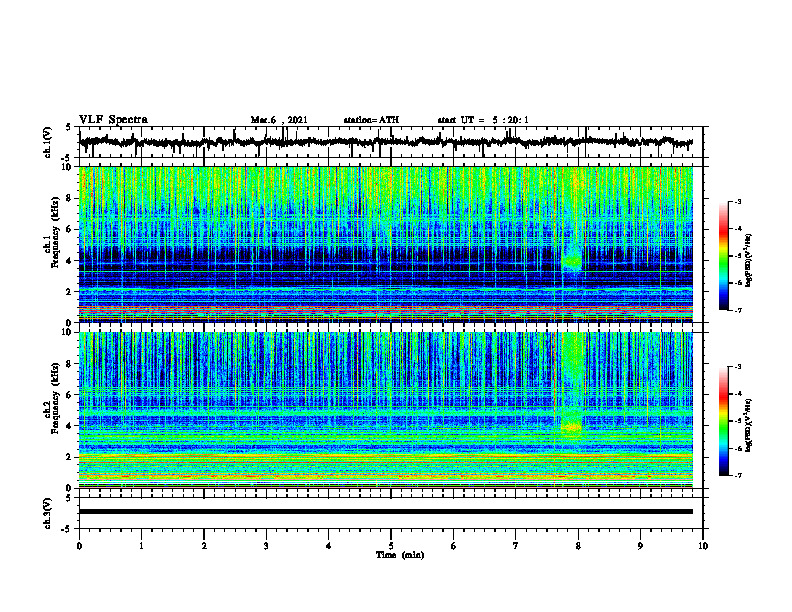Click the "-3" label on the ch.1 color scale
Viewport: 792px width, 612px height.
[x=737, y=202]
